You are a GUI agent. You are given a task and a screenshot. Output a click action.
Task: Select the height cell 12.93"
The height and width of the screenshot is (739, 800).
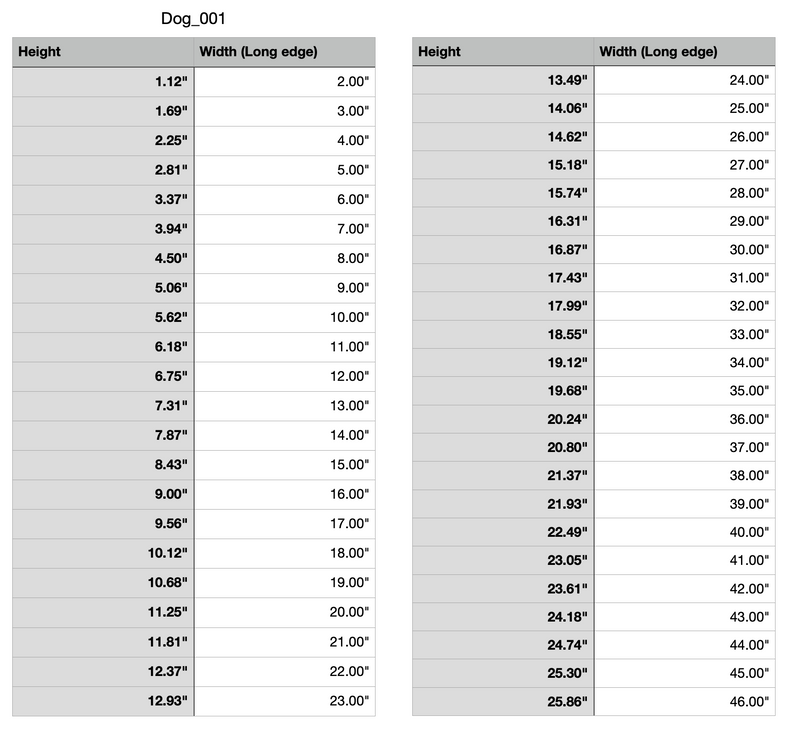click(103, 701)
